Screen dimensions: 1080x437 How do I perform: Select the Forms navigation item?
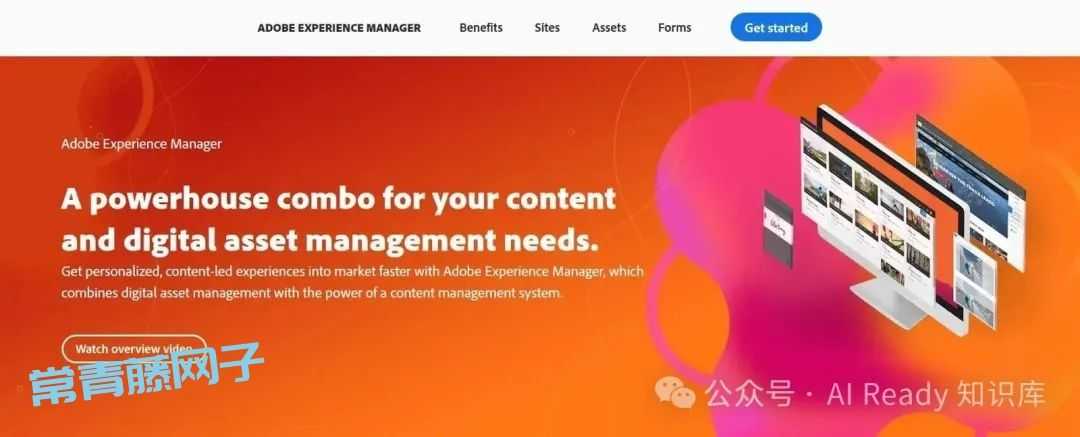coord(674,28)
